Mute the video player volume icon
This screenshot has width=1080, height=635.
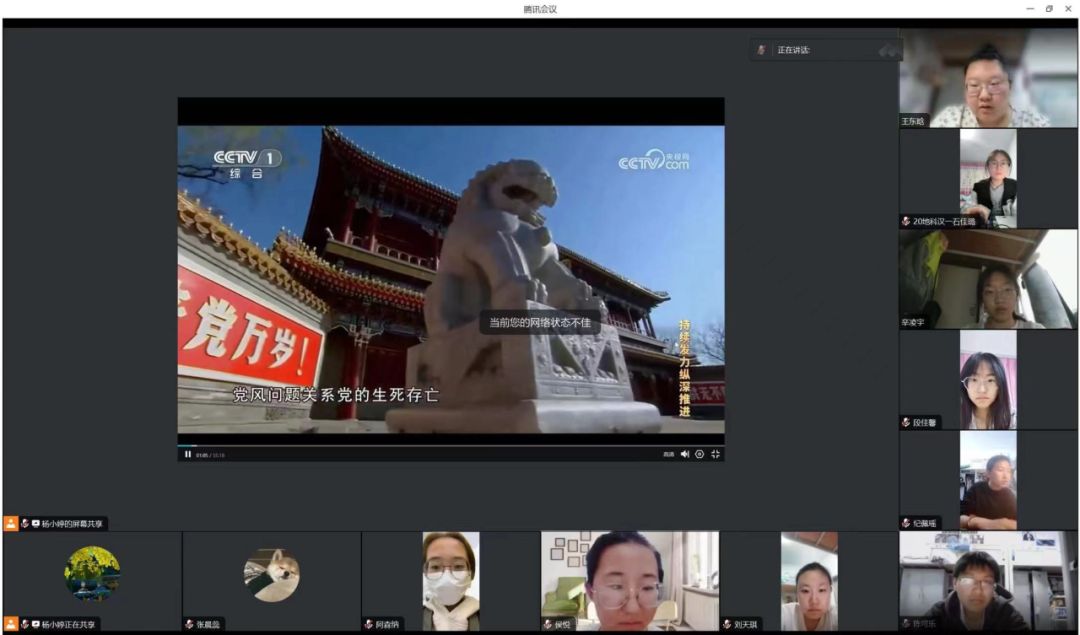pyautogui.click(x=685, y=455)
